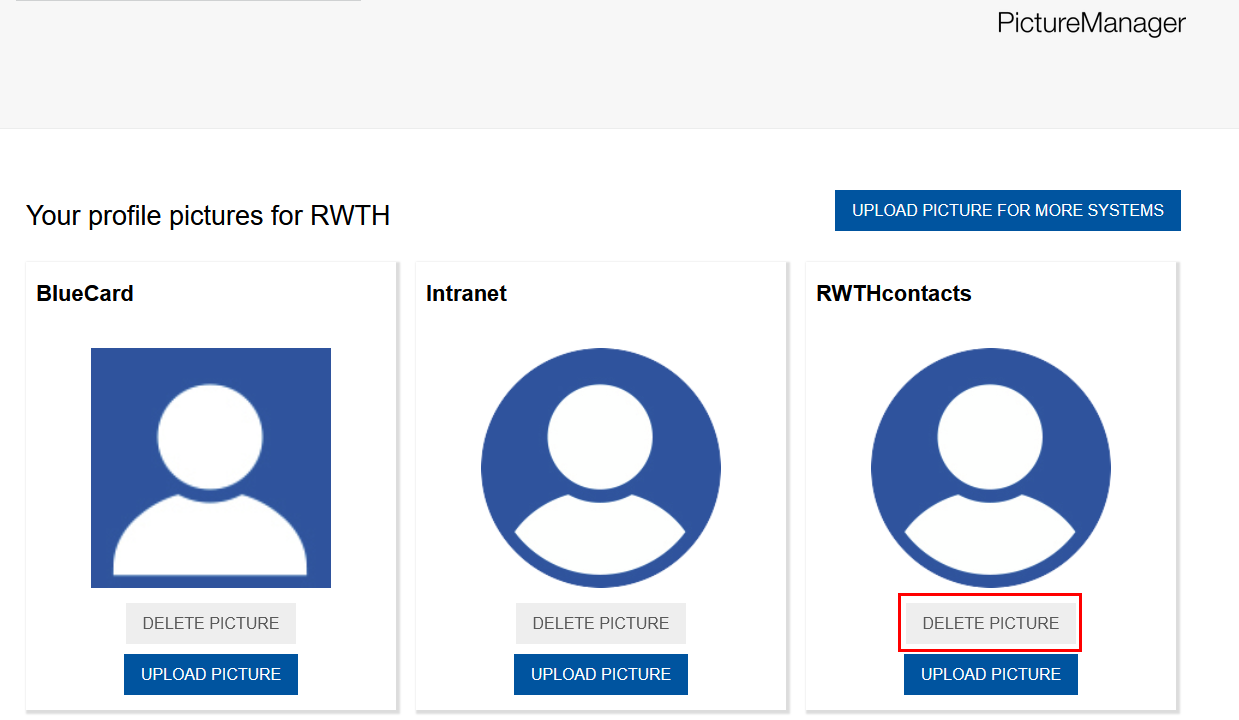The width and height of the screenshot is (1239, 720).
Task: Click the BlueCard card heading
Action: point(84,293)
